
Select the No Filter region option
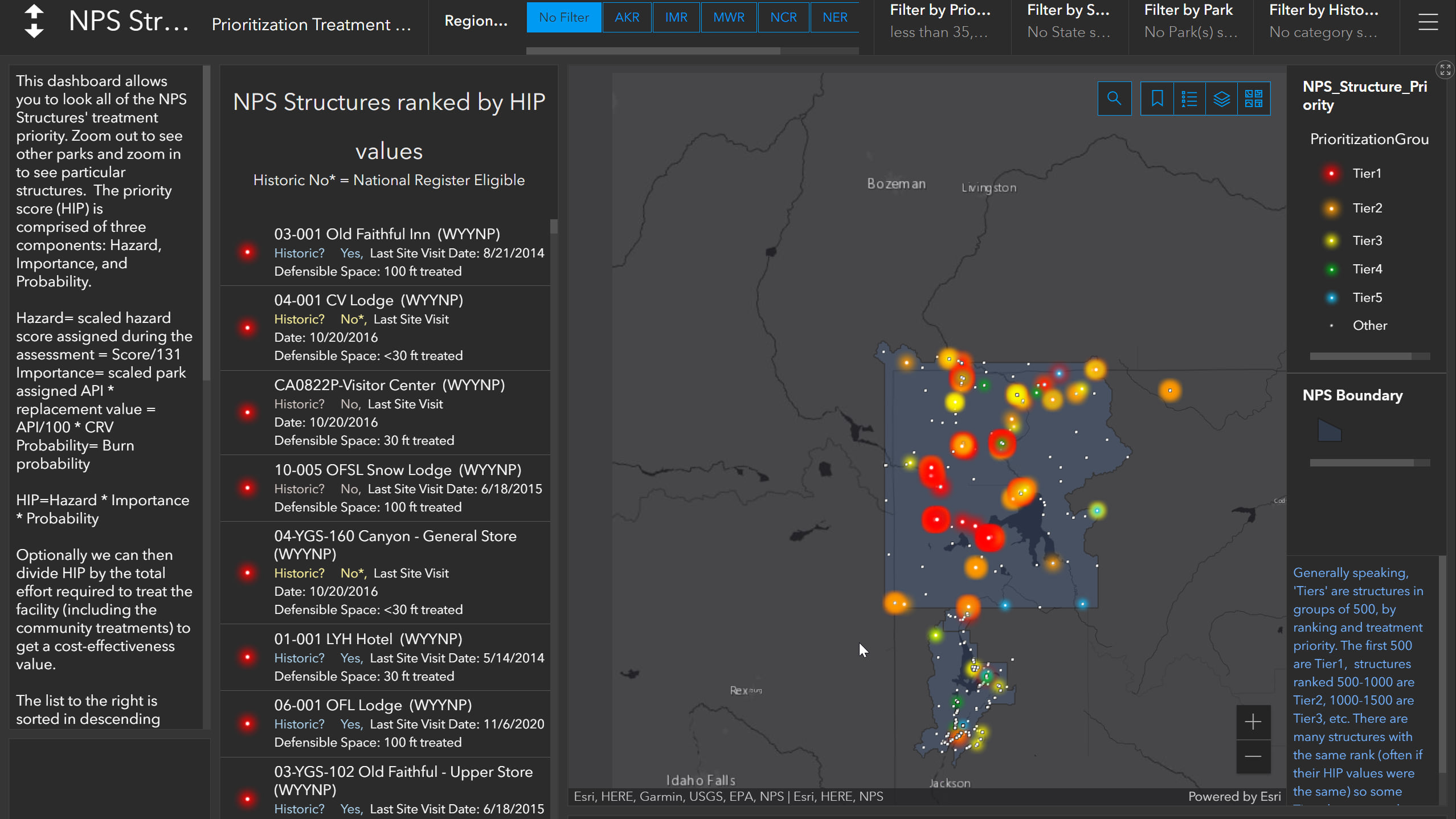pos(563,18)
